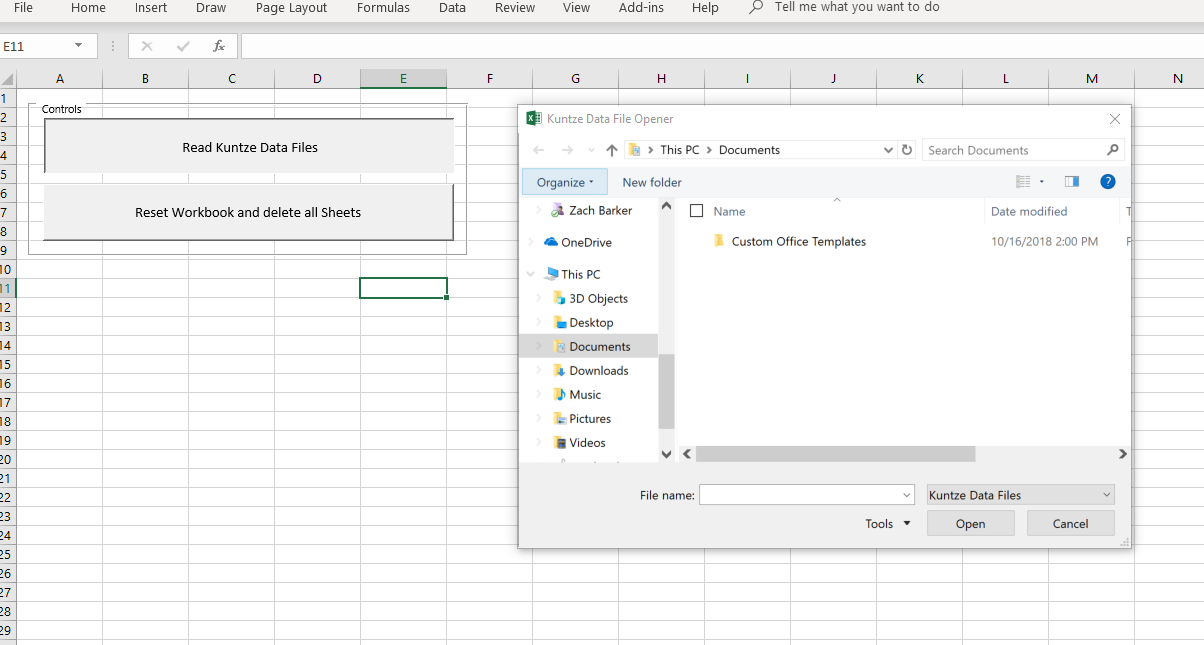Viewport: 1204px width, 645px height.
Task: Open the Formulas ribbon tab
Action: click(x=383, y=8)
